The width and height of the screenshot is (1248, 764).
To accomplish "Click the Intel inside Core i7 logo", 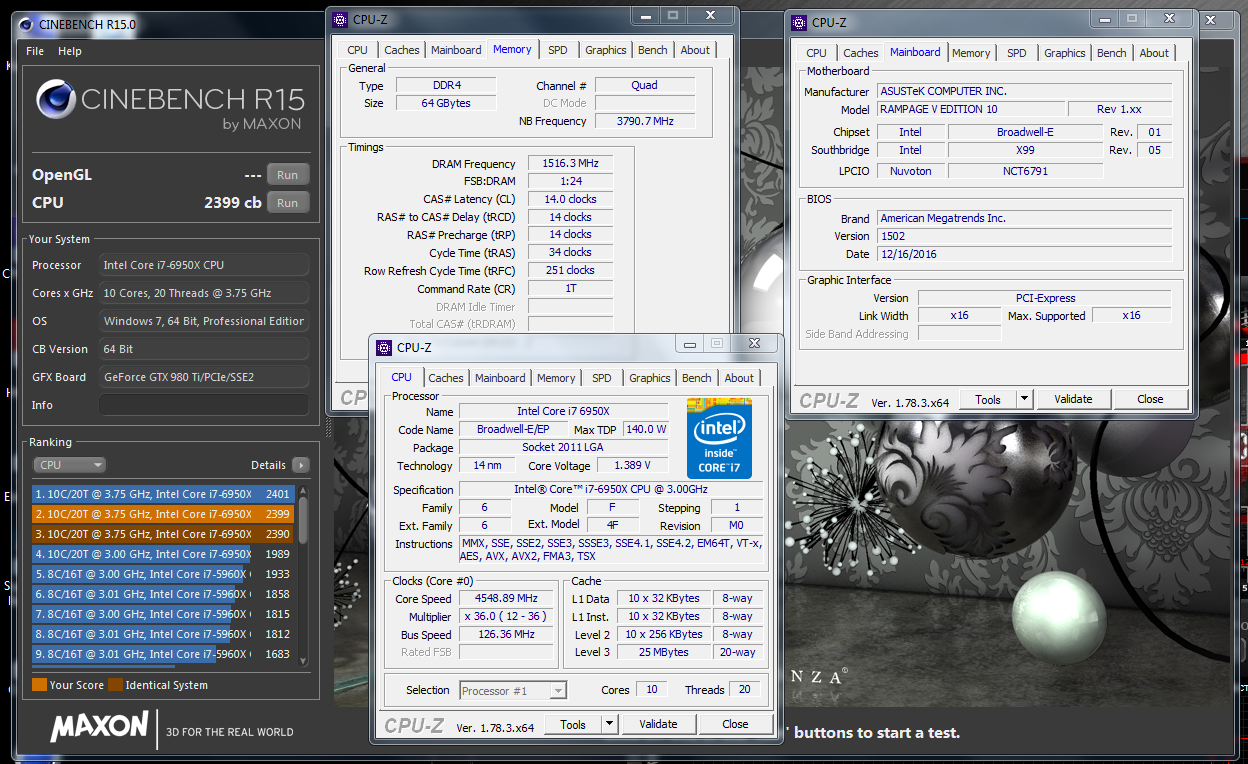I will [719, 437].
